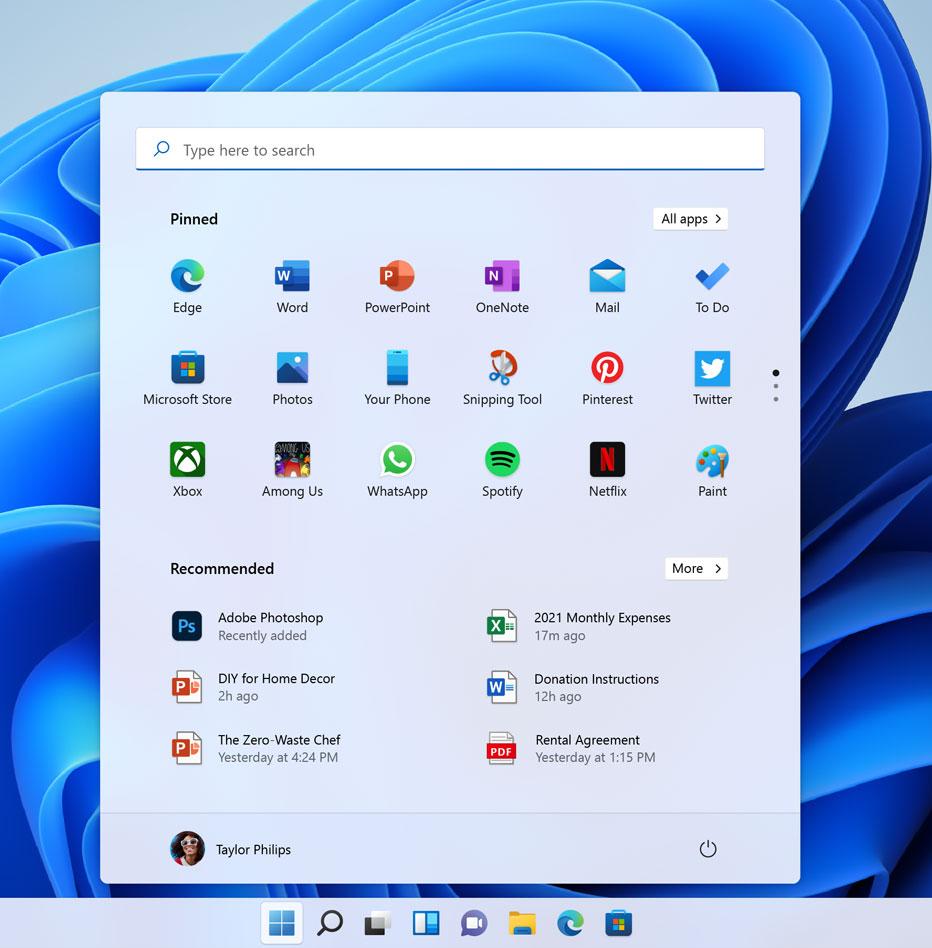Open the pinned Microsoft Store app
932x948 pixels.
click(187, 378)
